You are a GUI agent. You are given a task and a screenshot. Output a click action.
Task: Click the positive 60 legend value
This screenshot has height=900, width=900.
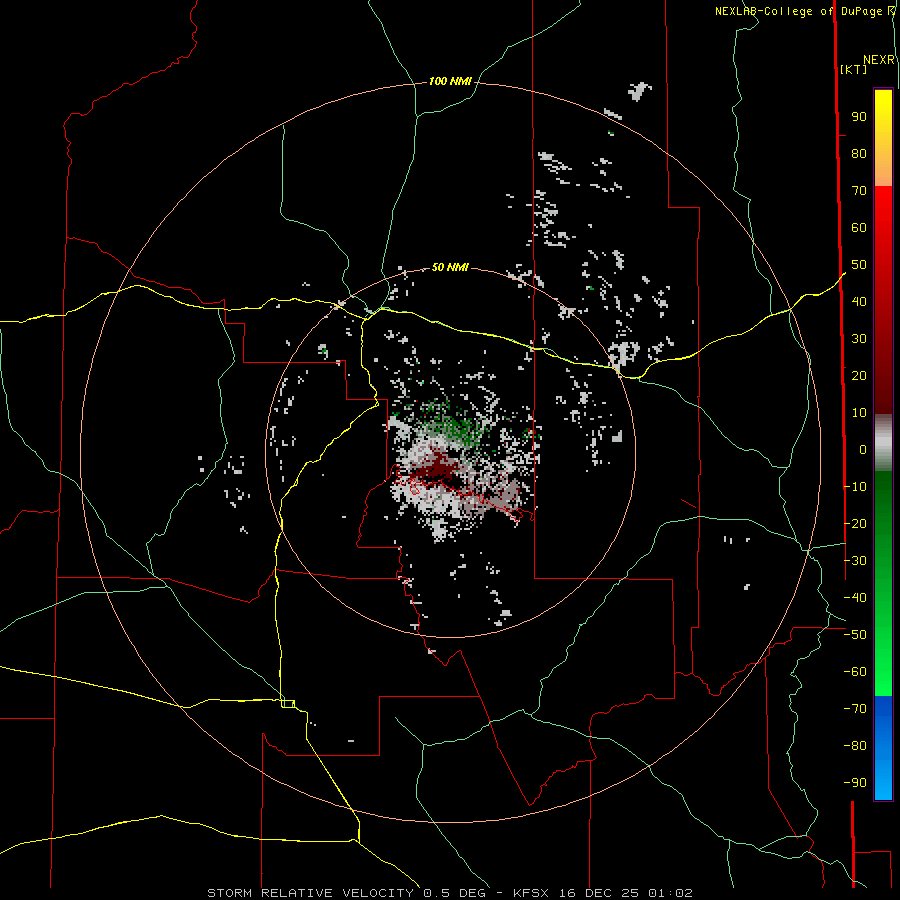click(859, 228)
